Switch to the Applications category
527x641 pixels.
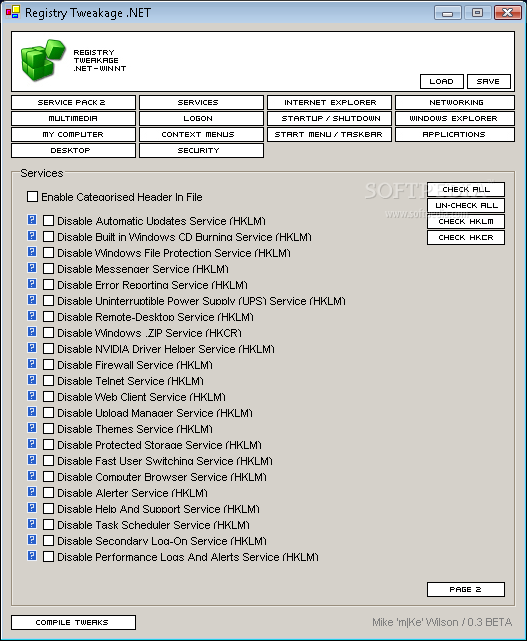455,134
